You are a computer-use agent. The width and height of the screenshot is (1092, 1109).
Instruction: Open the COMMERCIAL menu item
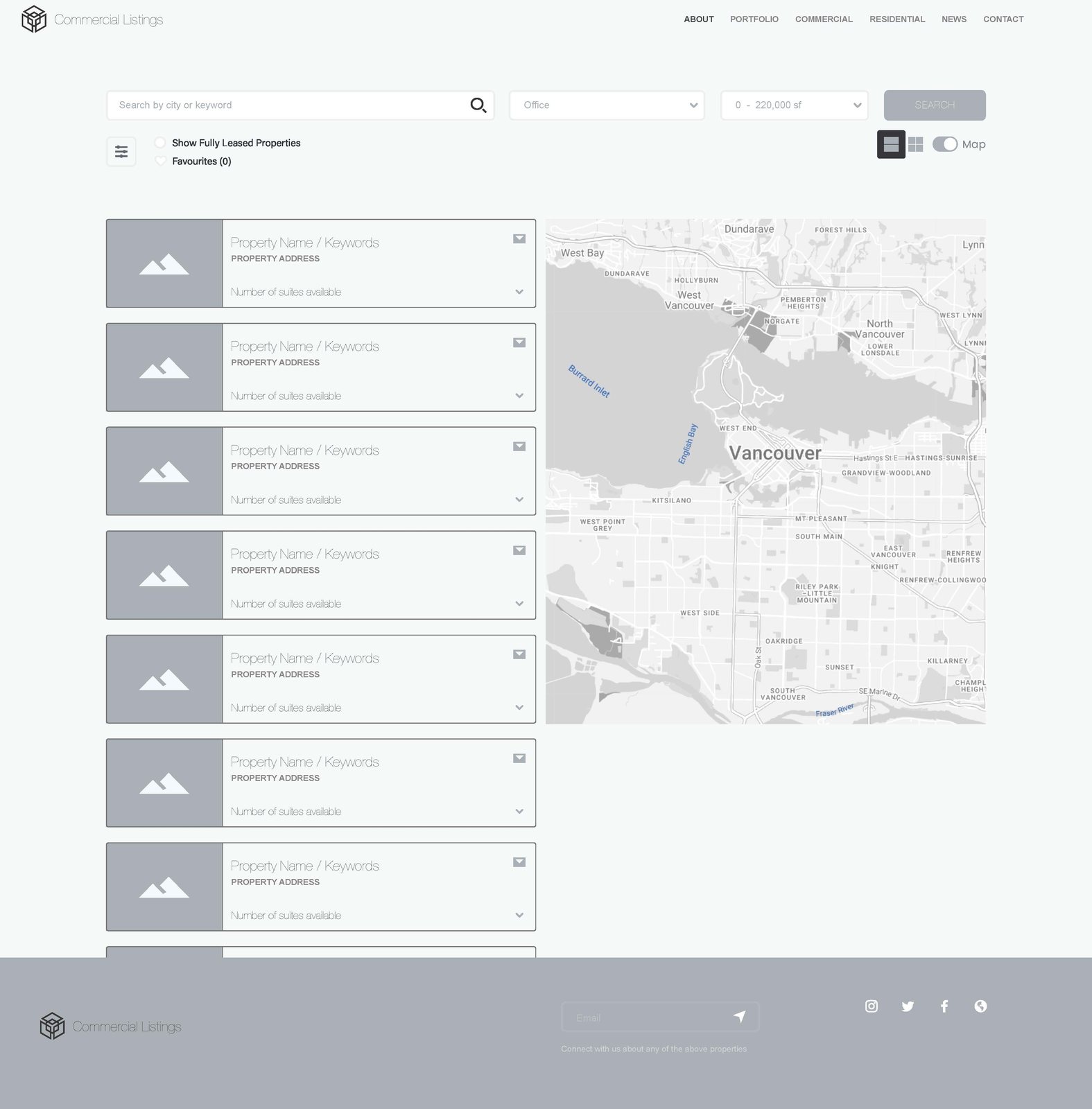tap(824, 19)
